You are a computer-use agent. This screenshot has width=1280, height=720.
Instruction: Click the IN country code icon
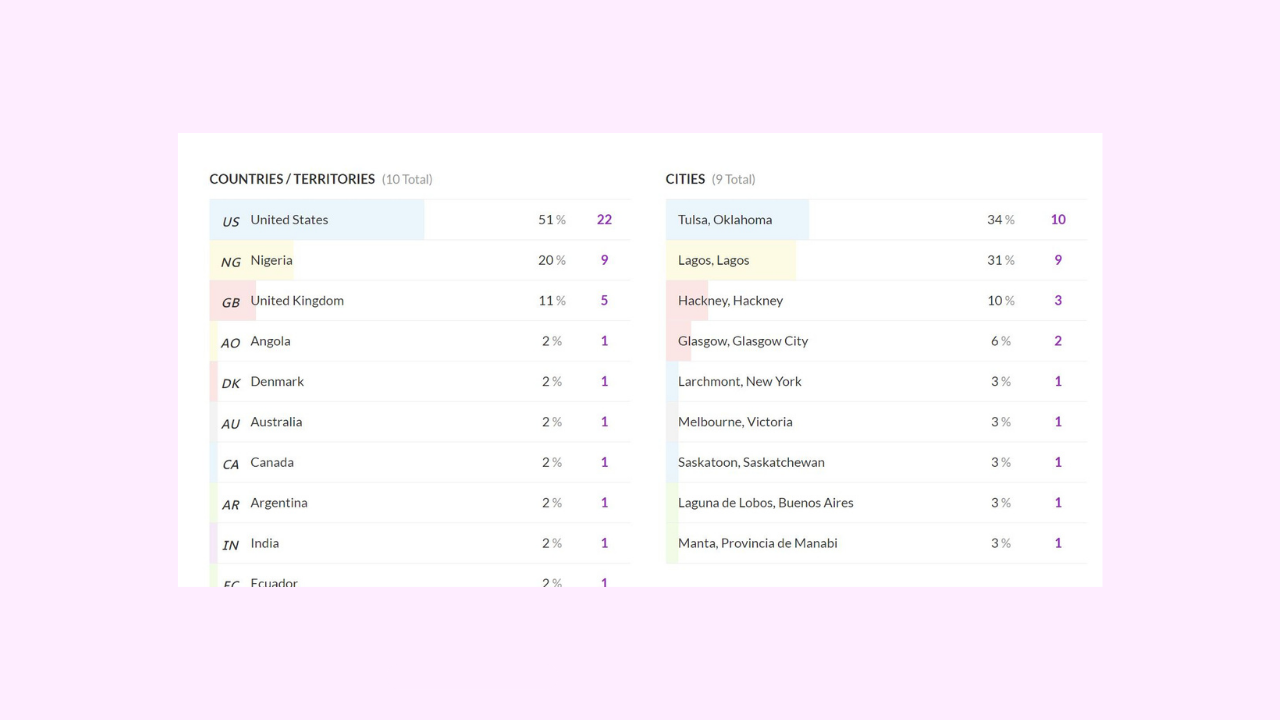[x=231, y=545]
